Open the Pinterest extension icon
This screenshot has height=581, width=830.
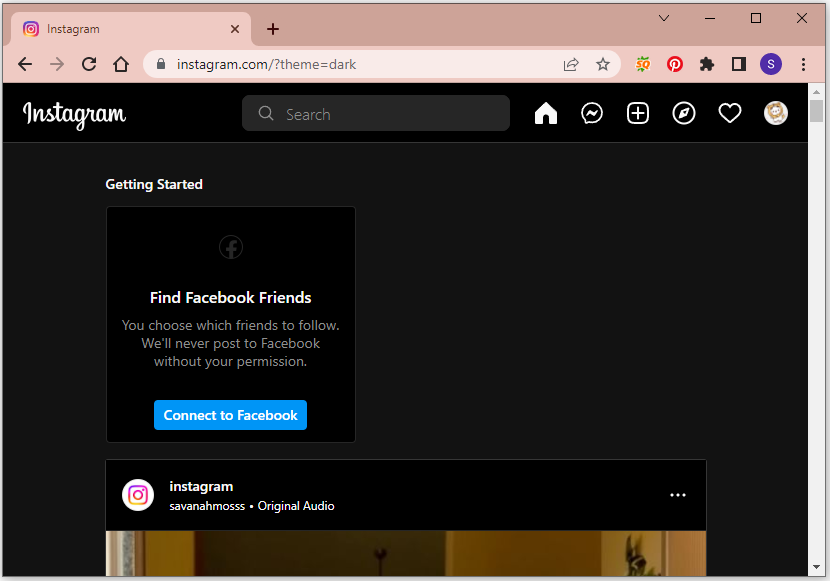[674, 65]
